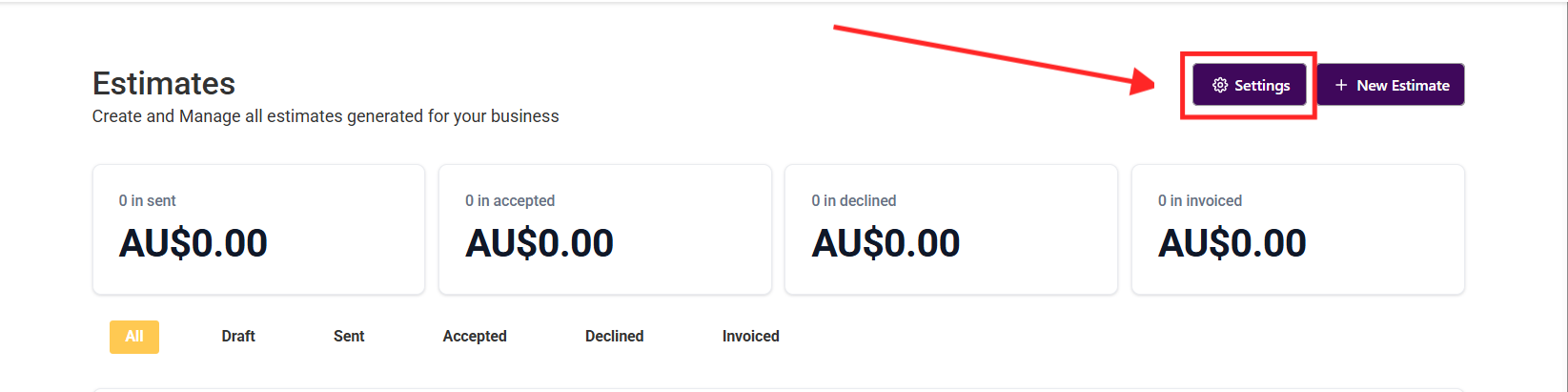Open the Accepted estimates tab
1568x392 pixels.
click(x=475, y=337)
